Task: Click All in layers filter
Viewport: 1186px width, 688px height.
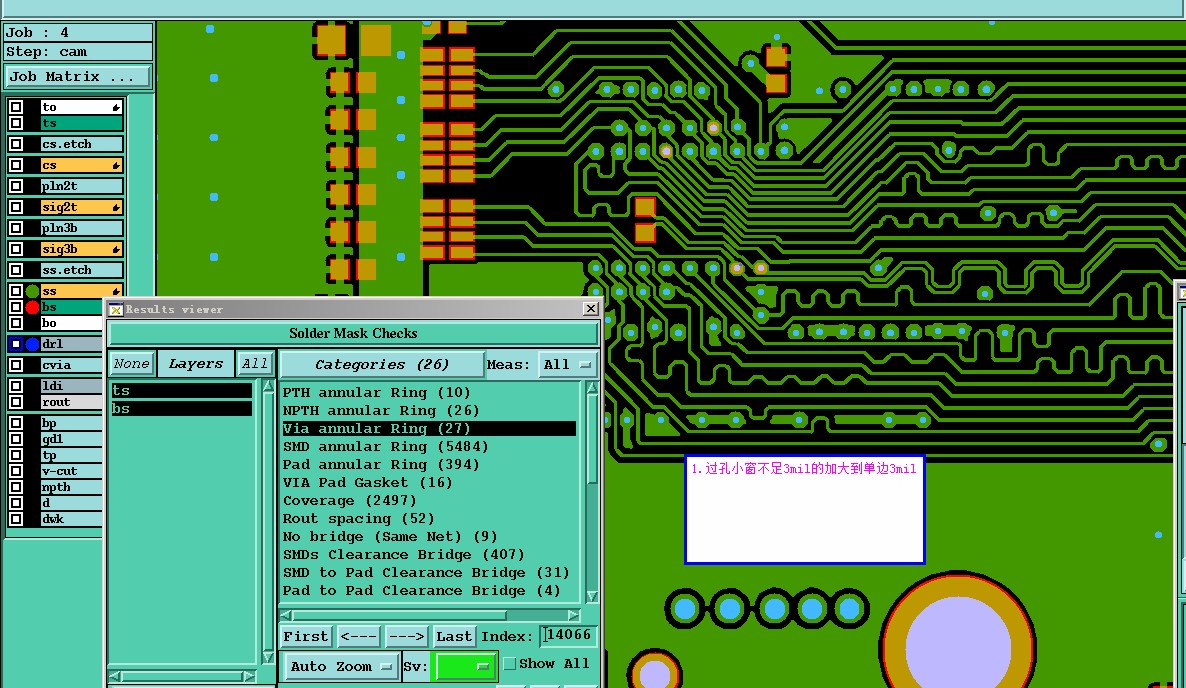Action: coord(254,364)
